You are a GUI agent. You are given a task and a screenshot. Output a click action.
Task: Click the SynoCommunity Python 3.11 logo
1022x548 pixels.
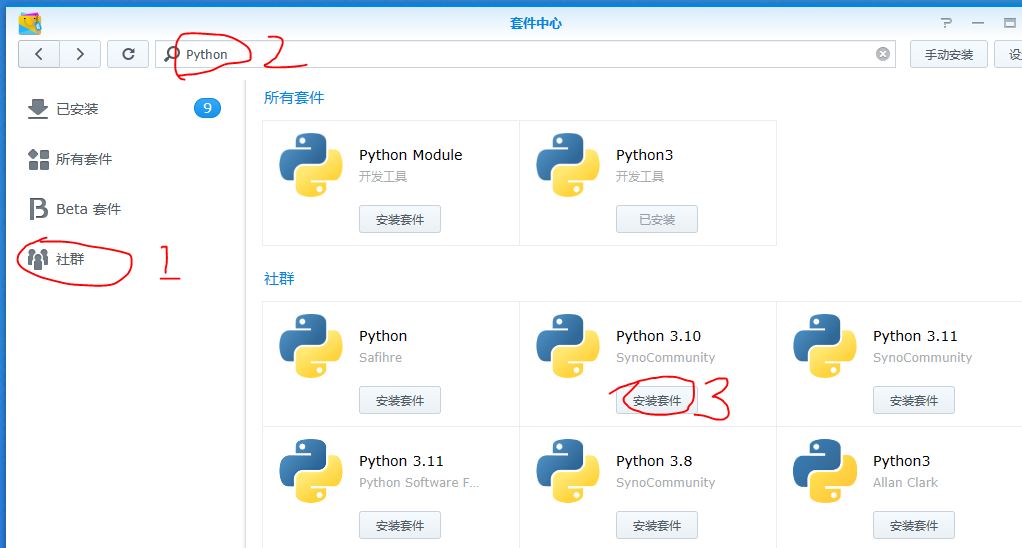[825, 346]
